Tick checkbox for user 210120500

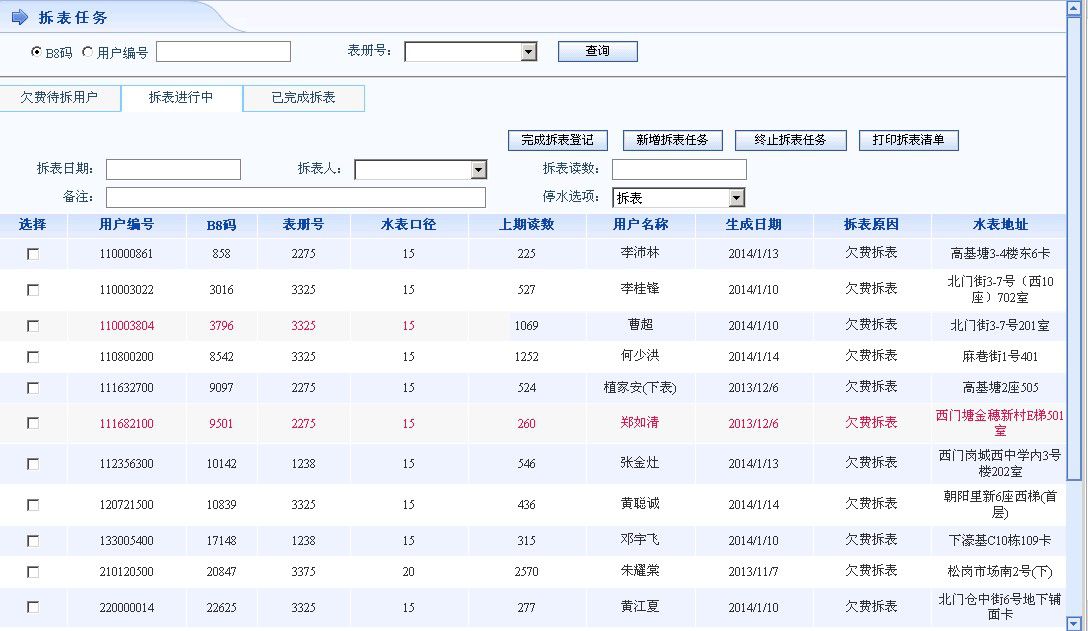click(33, 572)
